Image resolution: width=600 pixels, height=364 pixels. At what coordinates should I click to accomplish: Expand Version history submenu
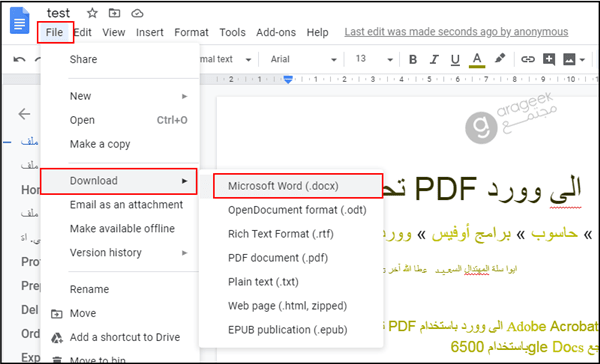tap(119, 253)
